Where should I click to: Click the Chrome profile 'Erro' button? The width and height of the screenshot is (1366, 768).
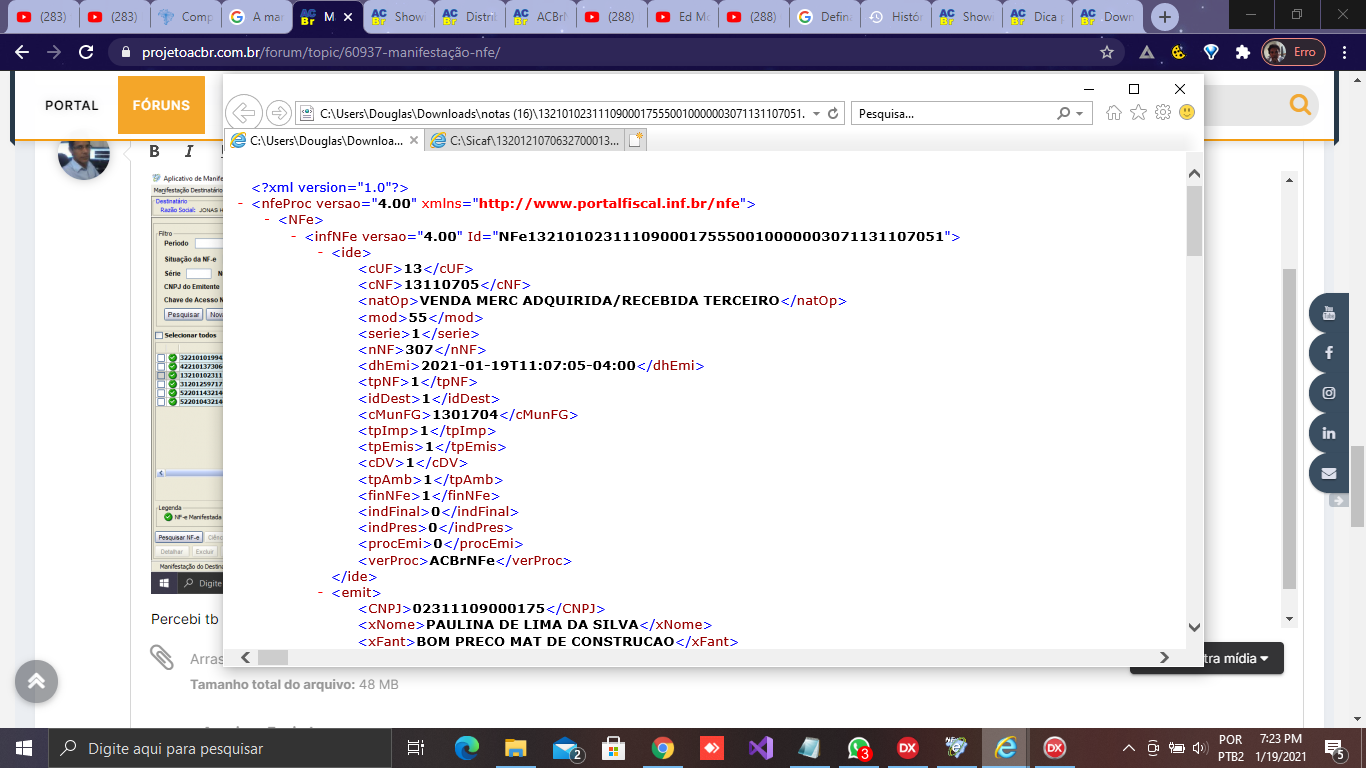click(1293, 52)
